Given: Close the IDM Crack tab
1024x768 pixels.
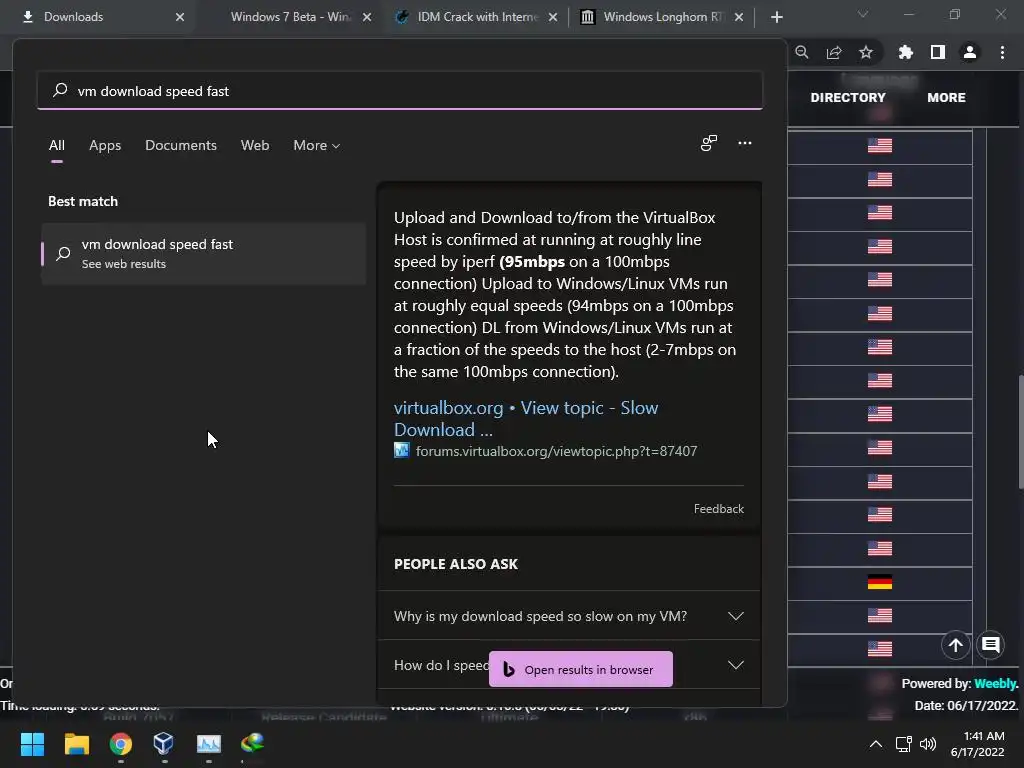Looking at the screenshot, I should (553, 17).
